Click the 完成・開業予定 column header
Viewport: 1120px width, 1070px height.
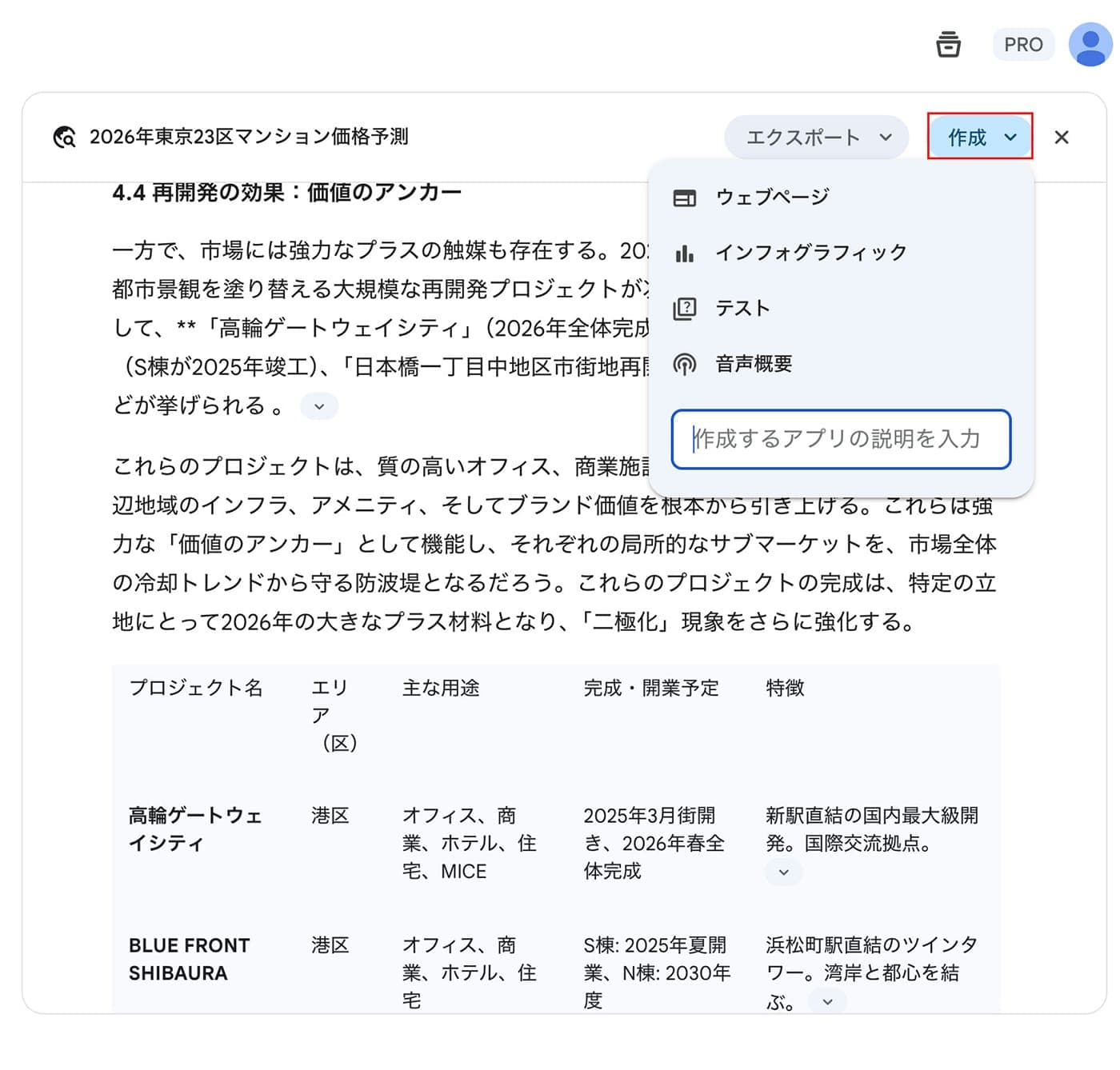[651, 688]
